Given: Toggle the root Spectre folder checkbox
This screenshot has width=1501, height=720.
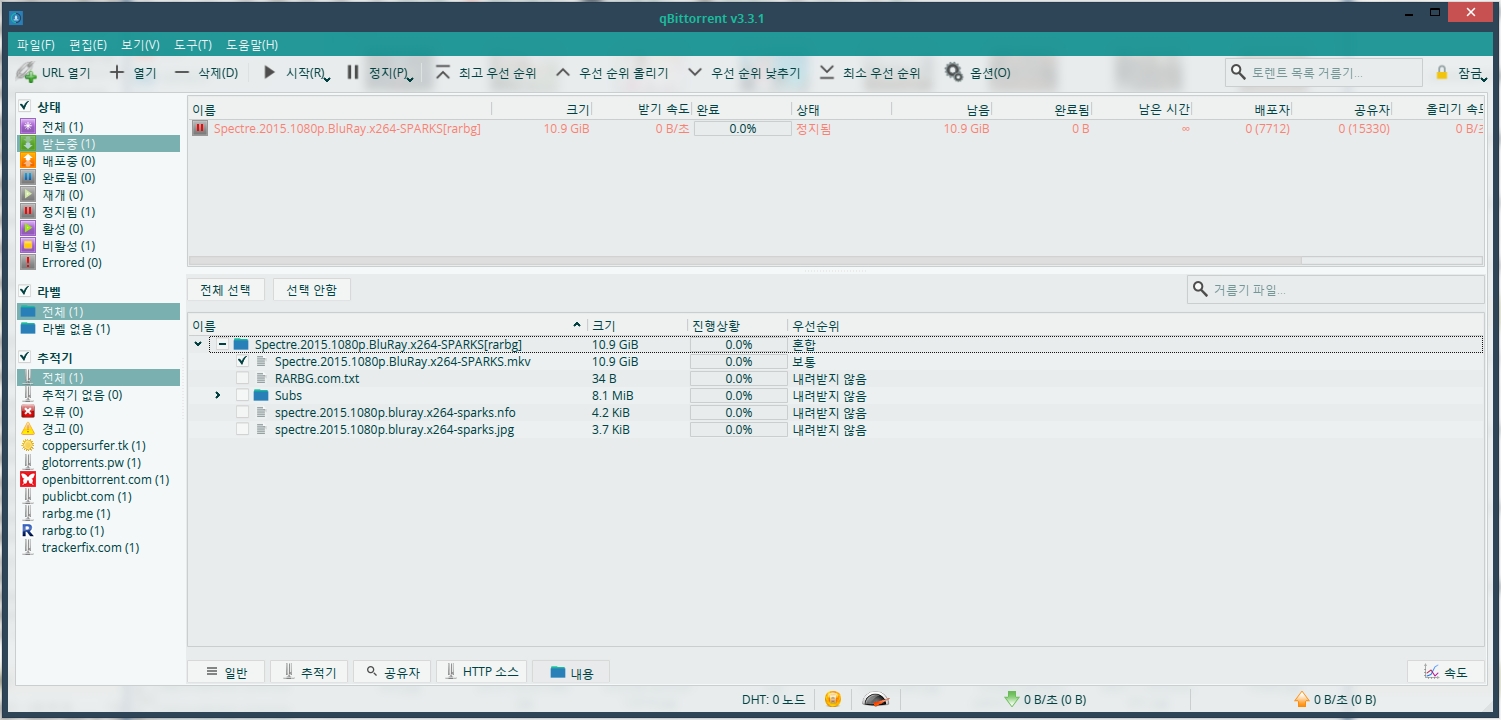Looking at the screenshot, I should pos(223,344).
